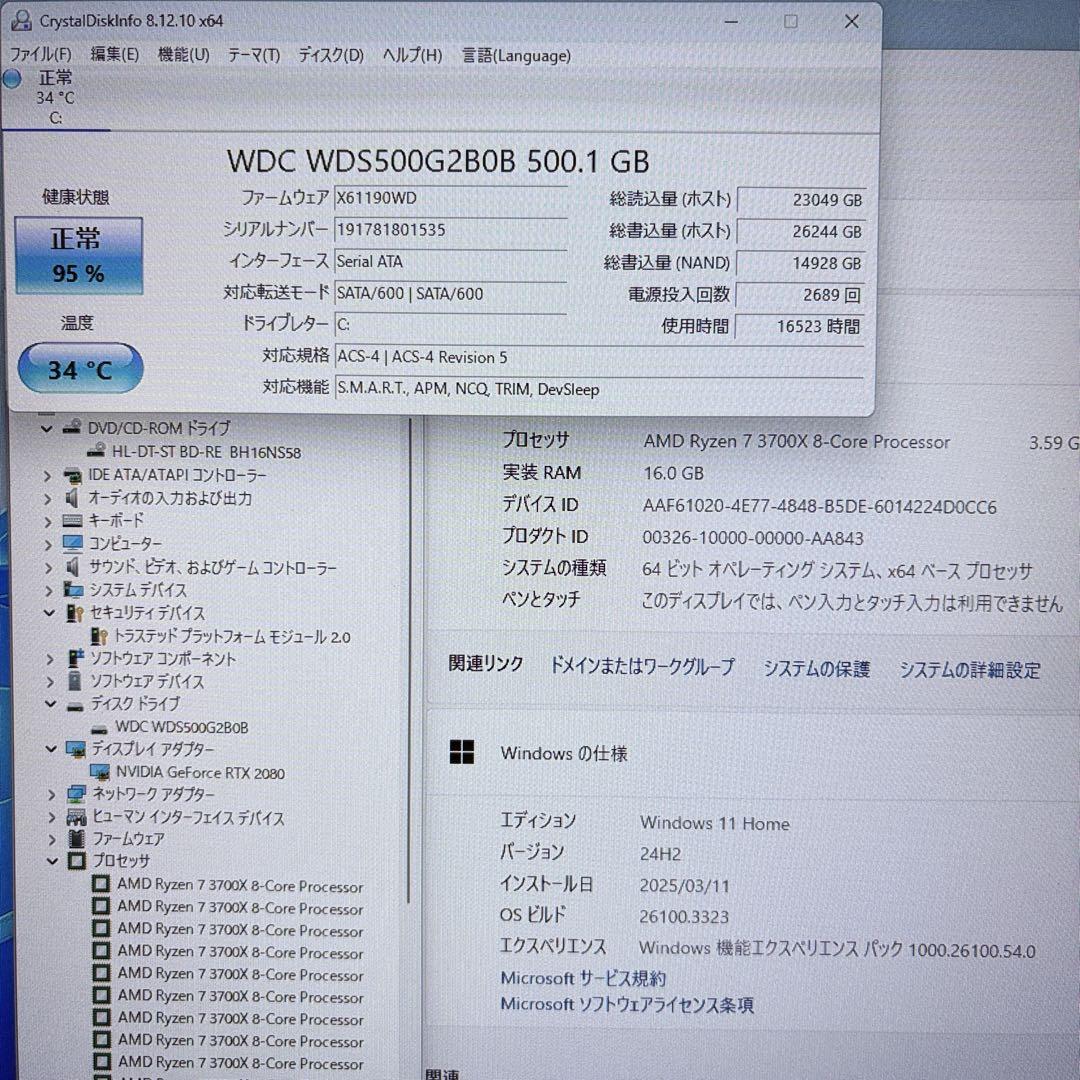Click the security devices key icon
1080x1080 pixels.
75,612
